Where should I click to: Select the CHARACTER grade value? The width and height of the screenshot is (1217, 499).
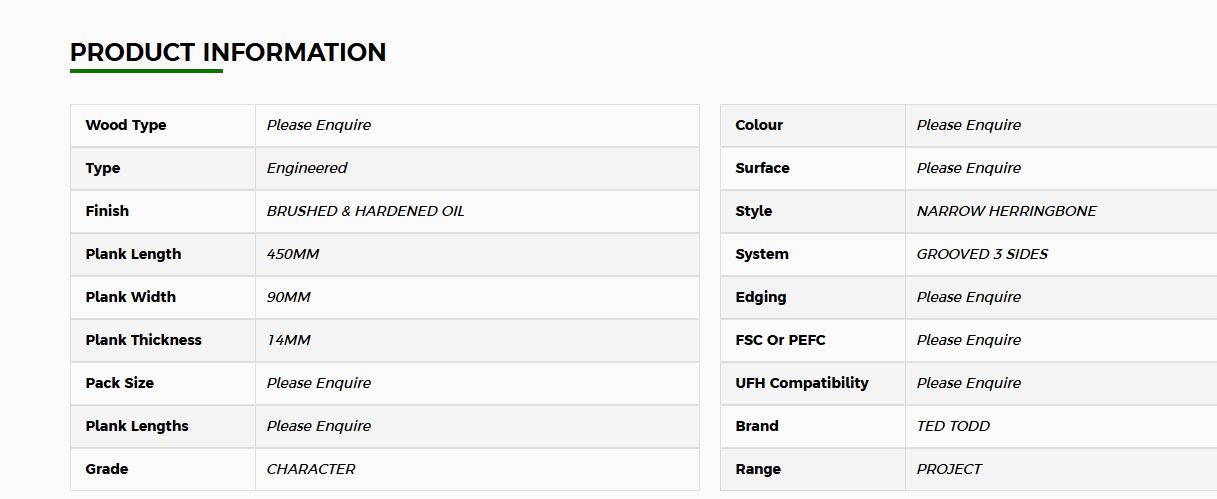tap(311, 469)
